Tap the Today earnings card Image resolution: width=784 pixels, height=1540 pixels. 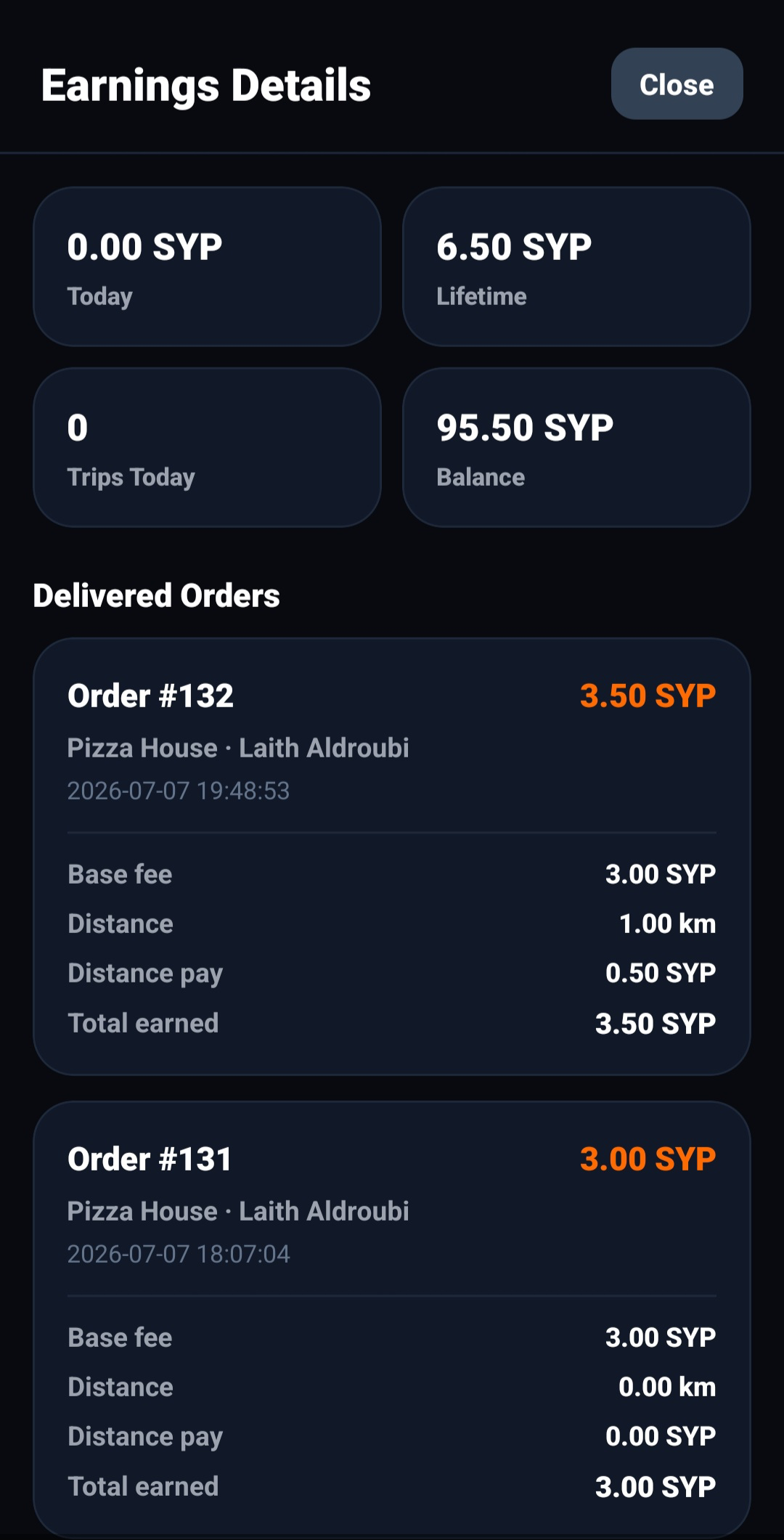click(x=207, y=266)
